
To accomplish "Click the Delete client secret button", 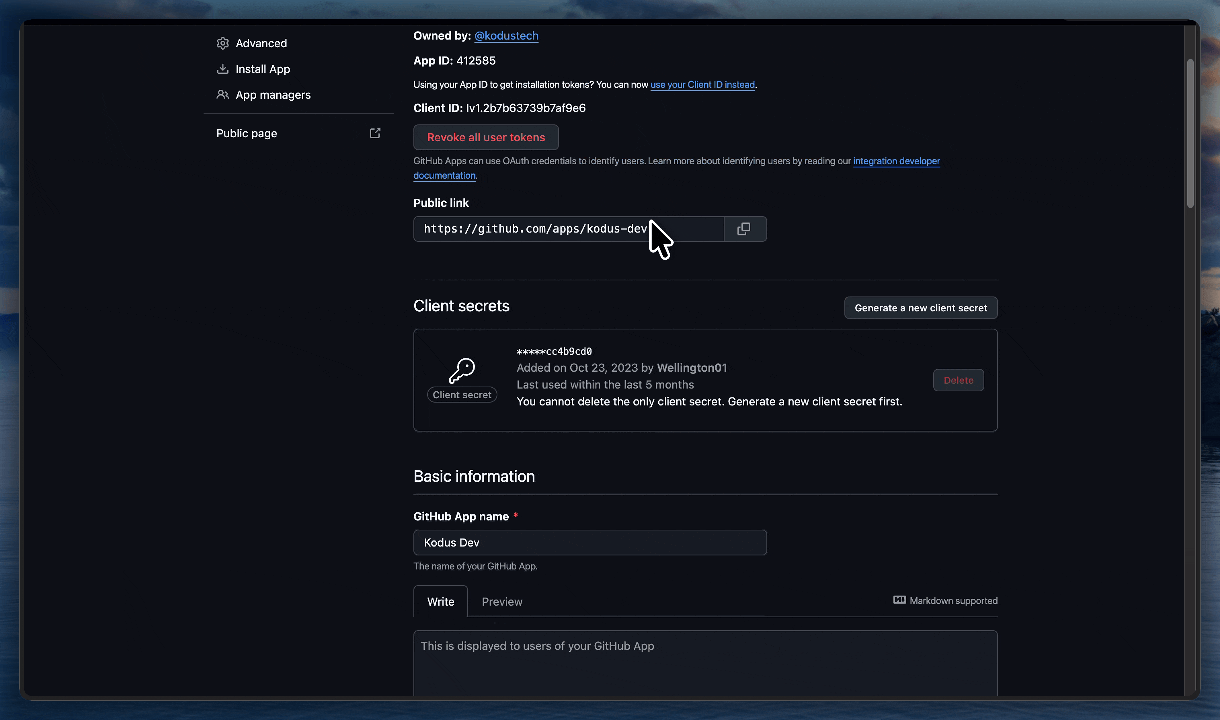I will click(x=958, y=380).
